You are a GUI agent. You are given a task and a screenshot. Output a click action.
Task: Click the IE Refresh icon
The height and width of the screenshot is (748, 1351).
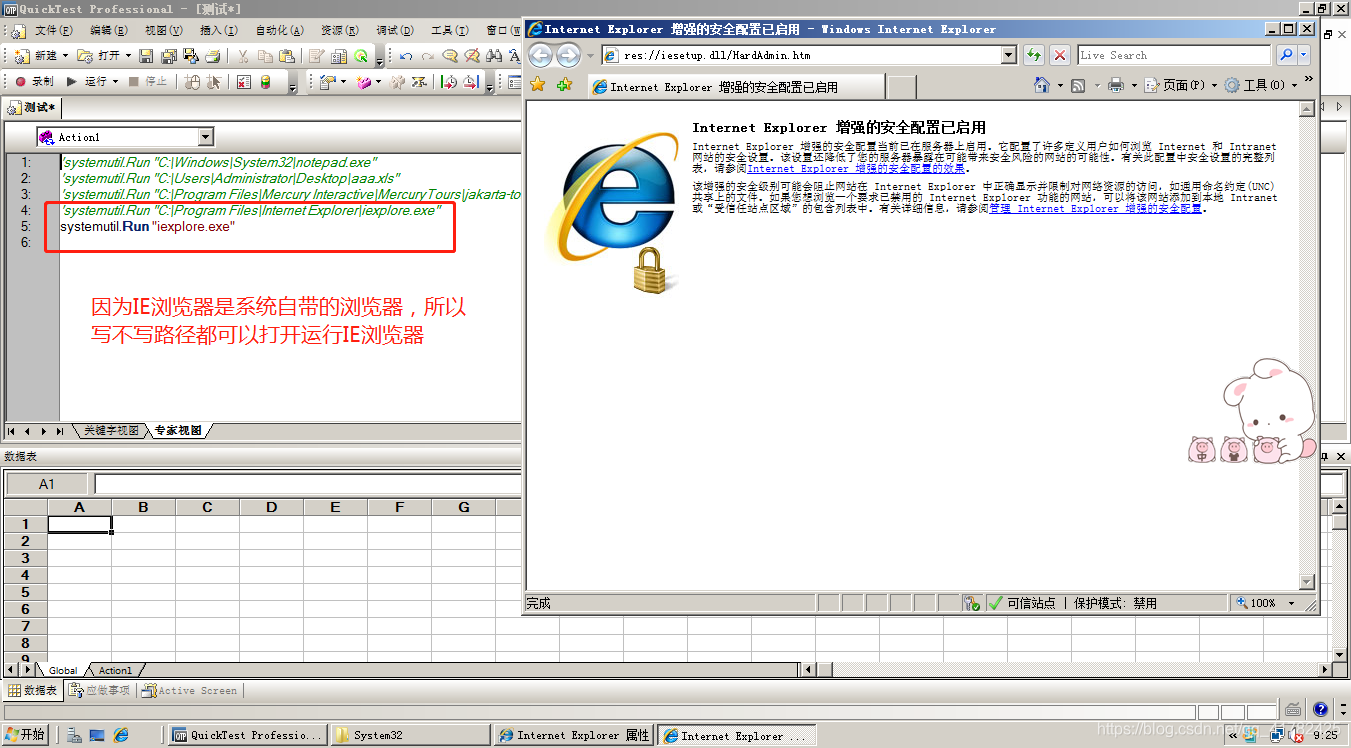pos(1034,56)
